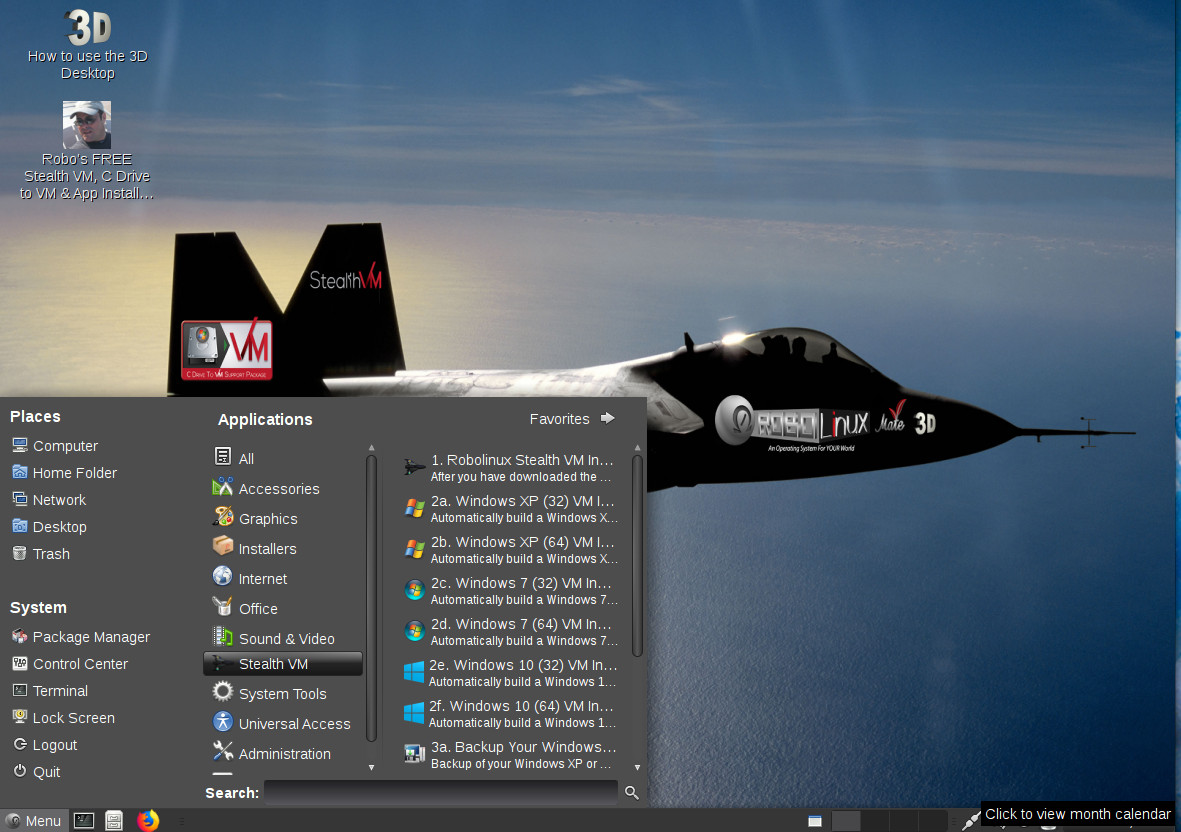Launch Terminal from System list
Screen dimensions: 1181x832
point(50,691)
